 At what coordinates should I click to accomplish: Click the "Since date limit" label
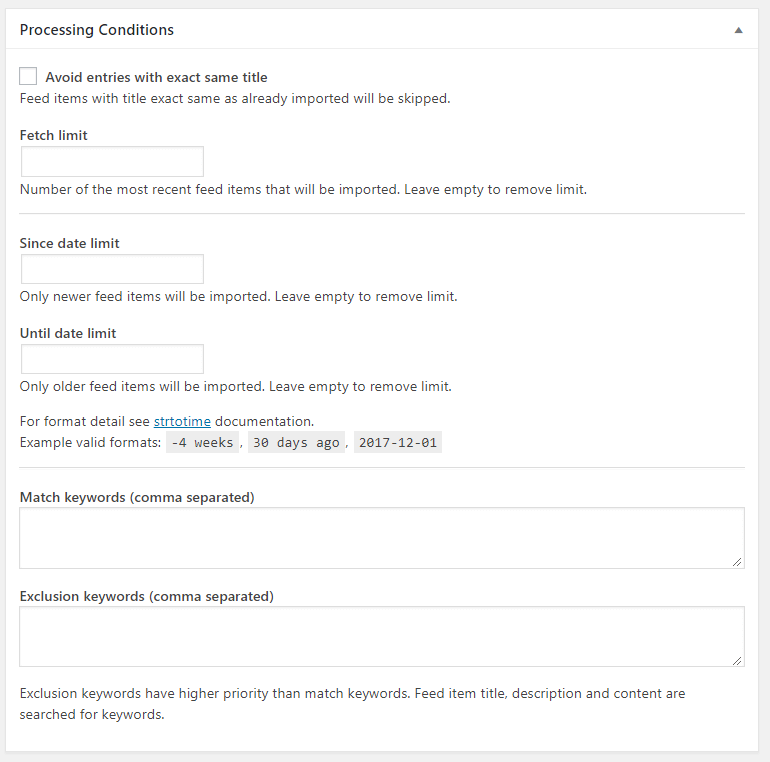pos(70,243)
